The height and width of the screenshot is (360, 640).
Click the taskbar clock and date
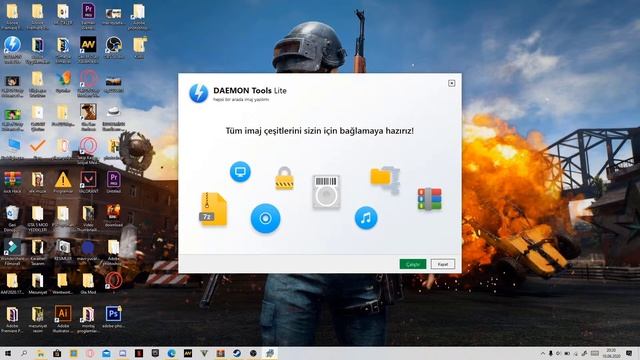tap(611, 353)
